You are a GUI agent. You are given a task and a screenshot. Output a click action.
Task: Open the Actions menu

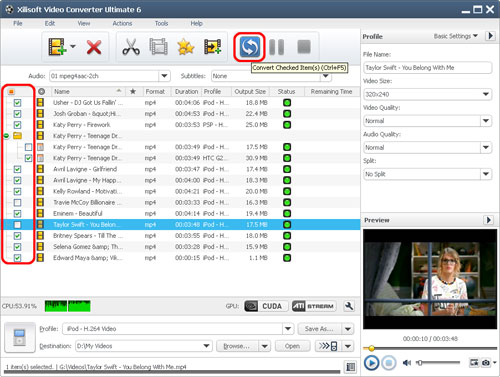122,23
